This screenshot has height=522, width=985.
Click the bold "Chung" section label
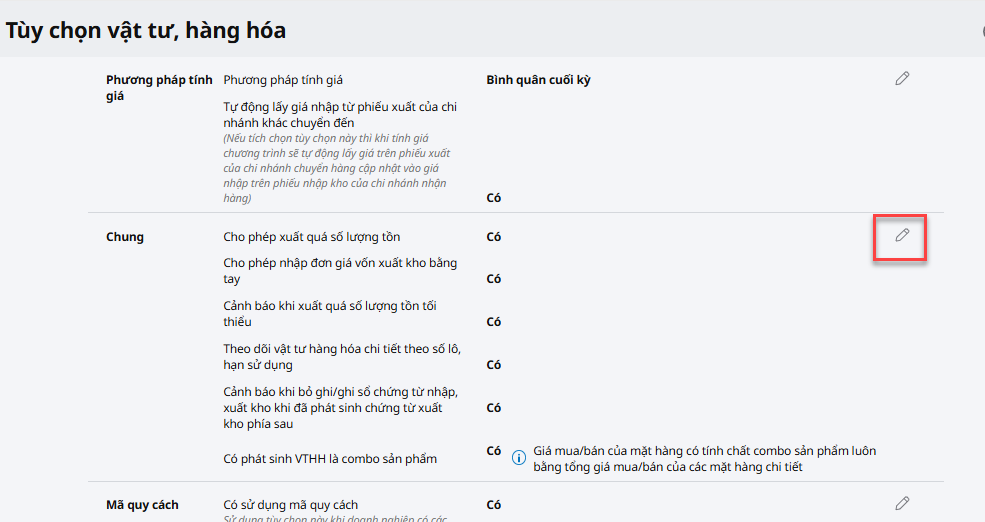click(x=125, y=237)
